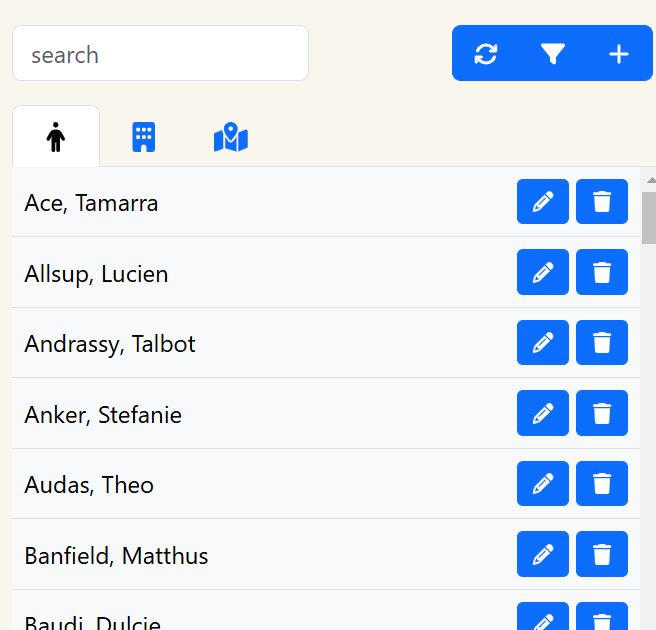This screenshot has width=656, height=630.
Task: Delete the Allsup, Lucien entry
Action: point(602,272)
